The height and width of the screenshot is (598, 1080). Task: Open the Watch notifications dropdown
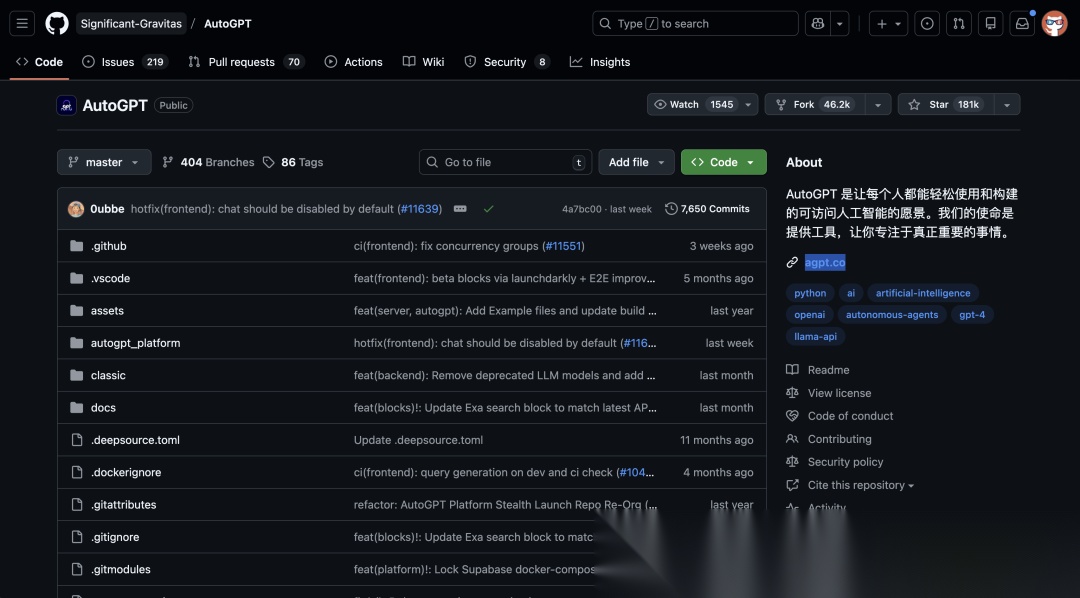(x=703, y=105)
